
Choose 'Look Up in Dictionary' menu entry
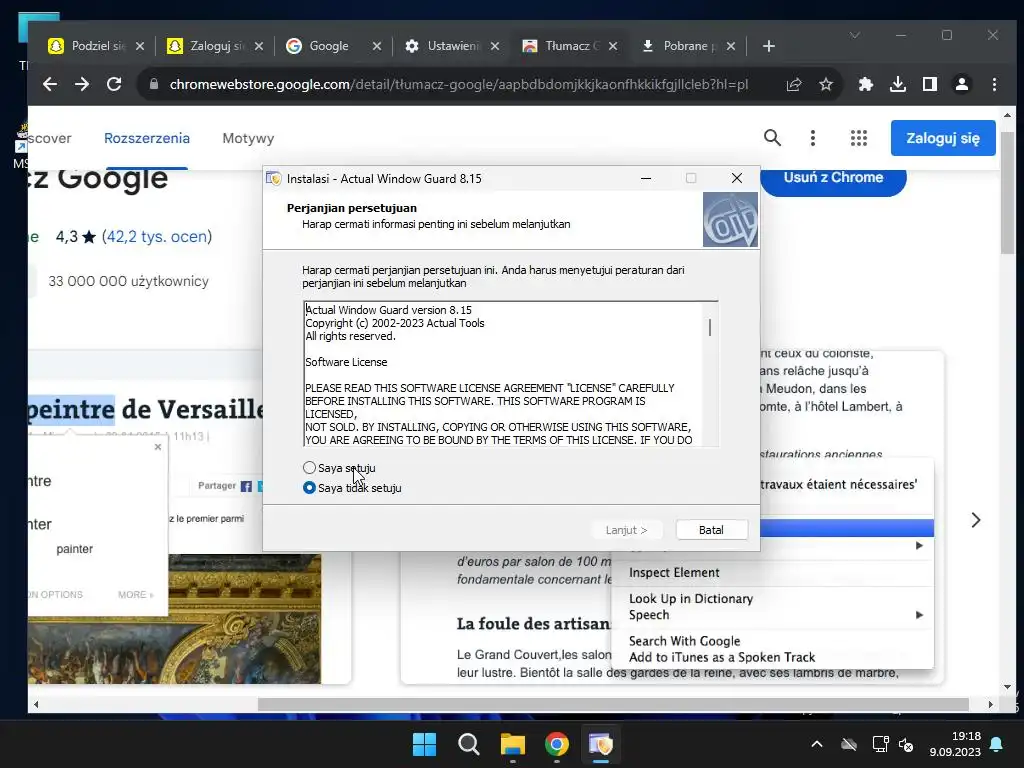point(691,599)
